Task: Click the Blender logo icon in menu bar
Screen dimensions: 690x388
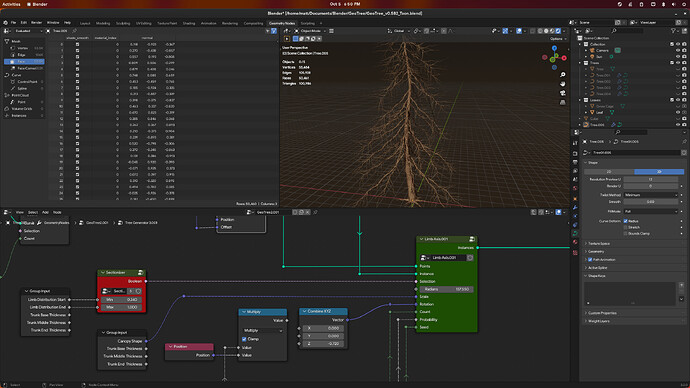Action: [x=5, y=23]
